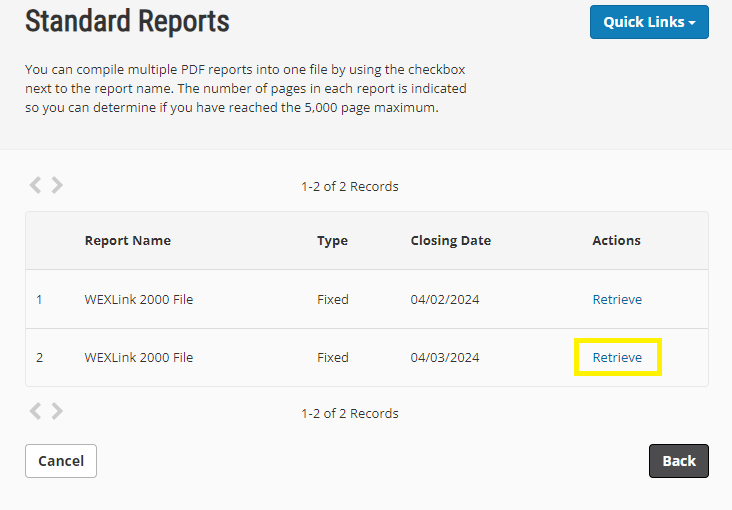732x510 pixels.
Task: Select the Report Name column header
Action: (x=127, y=241)
